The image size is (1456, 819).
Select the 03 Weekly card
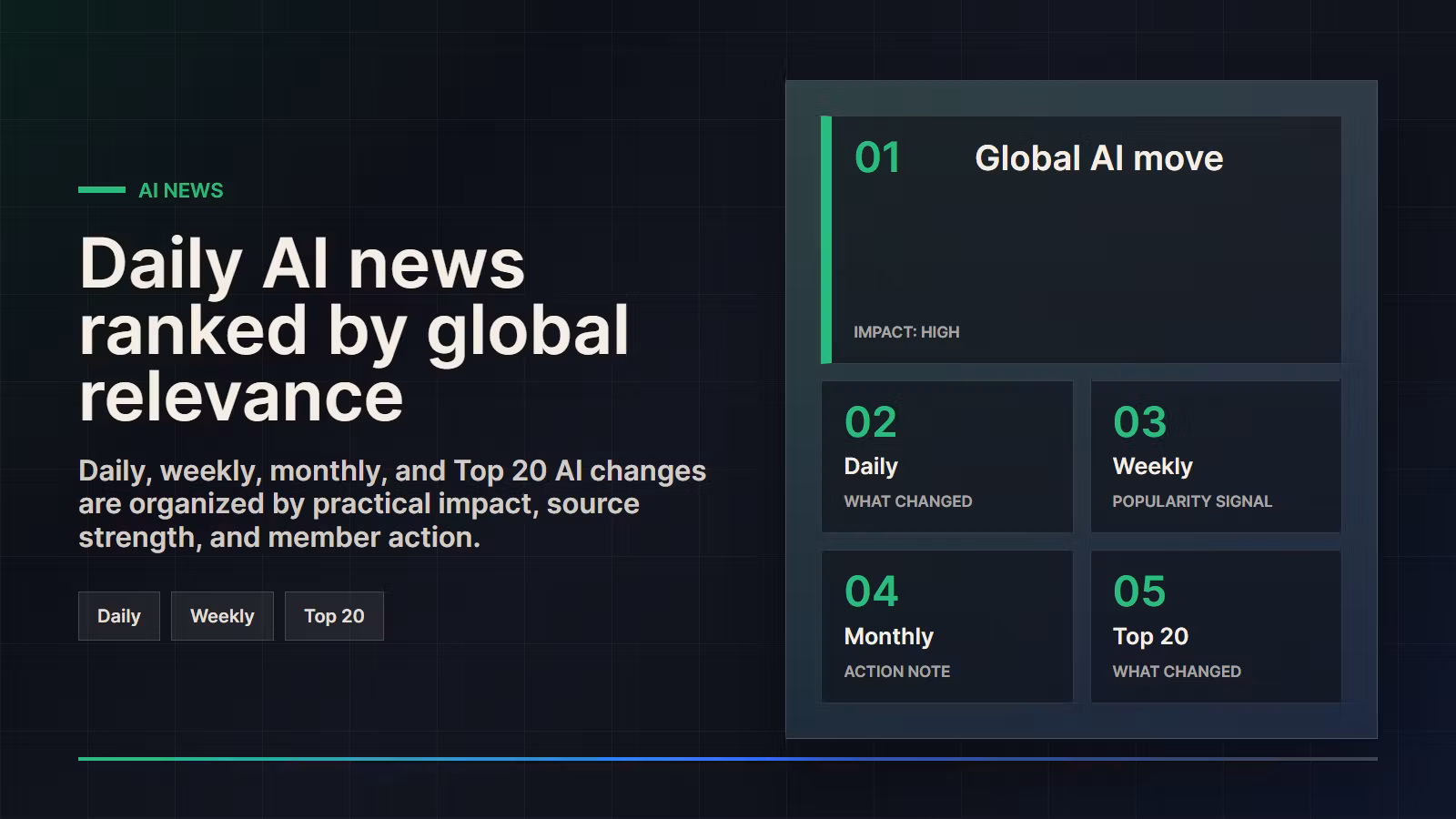[1216, 457]
